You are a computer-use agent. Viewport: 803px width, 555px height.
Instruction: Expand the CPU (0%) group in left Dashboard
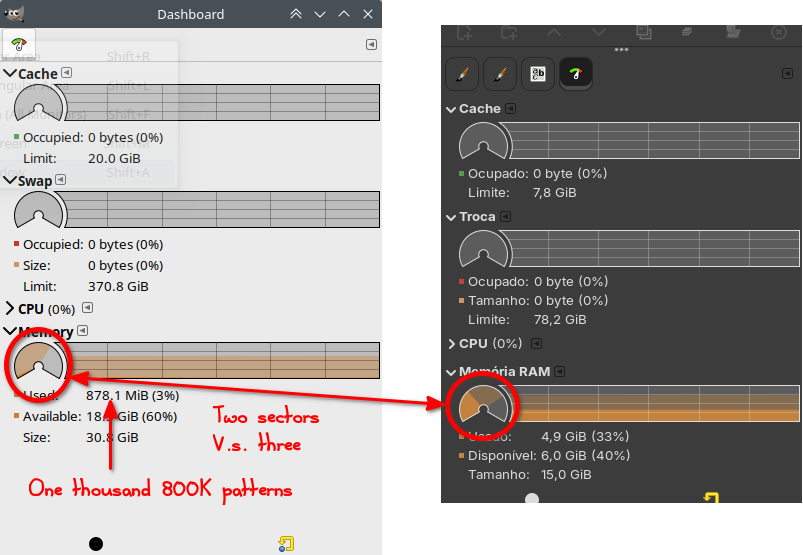[x=10, y=309]
